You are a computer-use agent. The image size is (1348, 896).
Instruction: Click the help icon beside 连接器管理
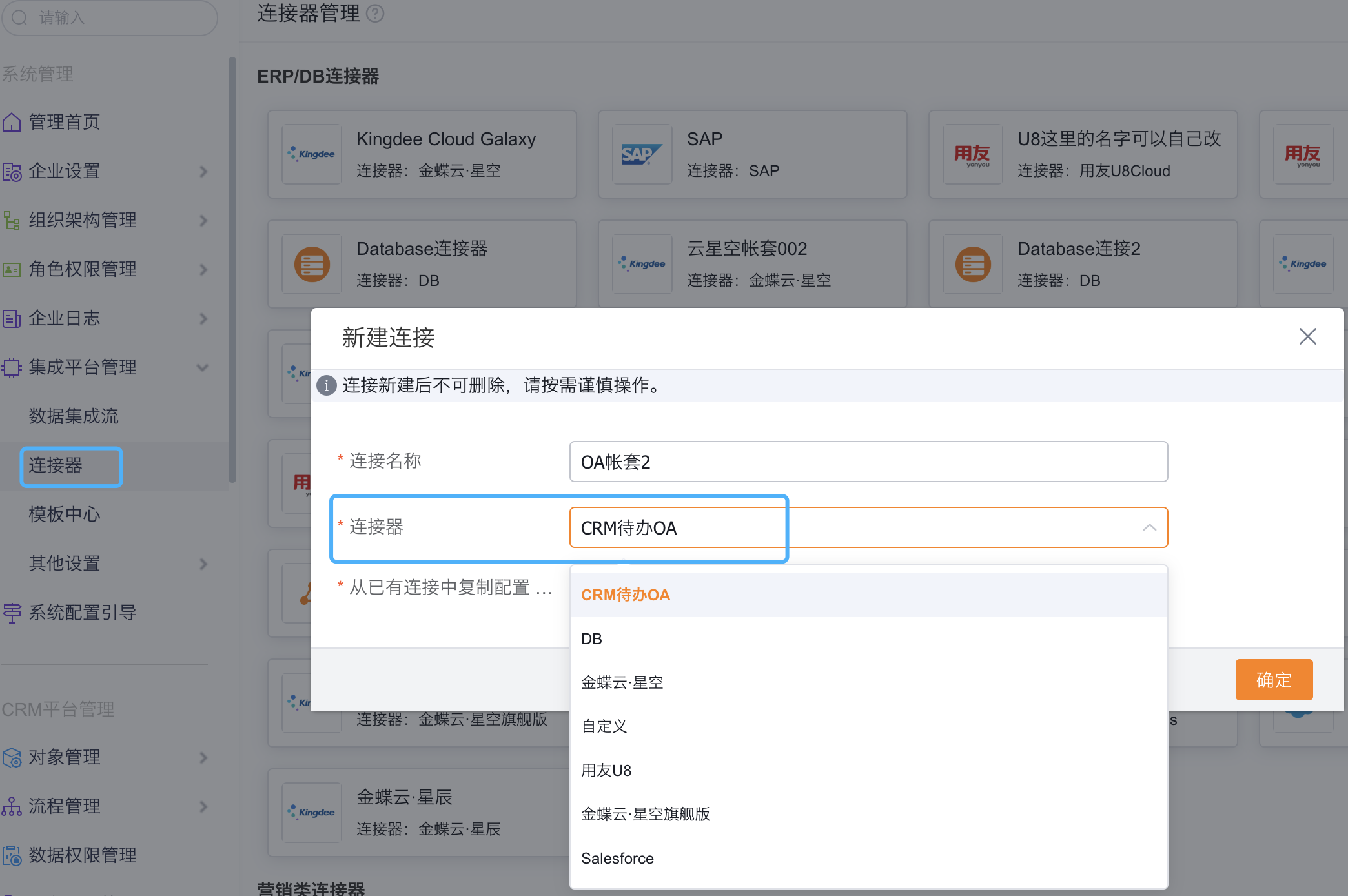[375, 13]
